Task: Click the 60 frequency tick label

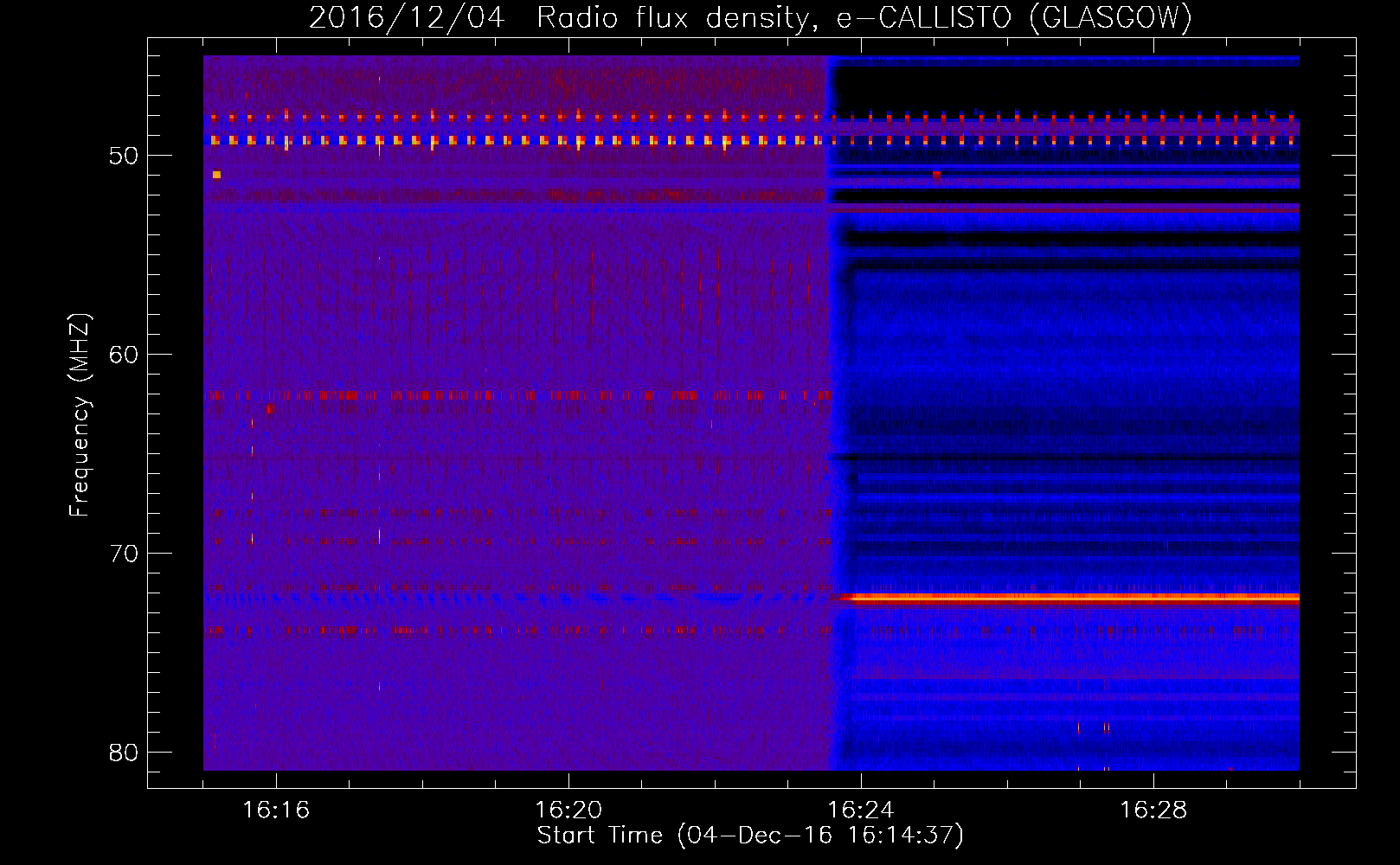Action: coord(124,355)
